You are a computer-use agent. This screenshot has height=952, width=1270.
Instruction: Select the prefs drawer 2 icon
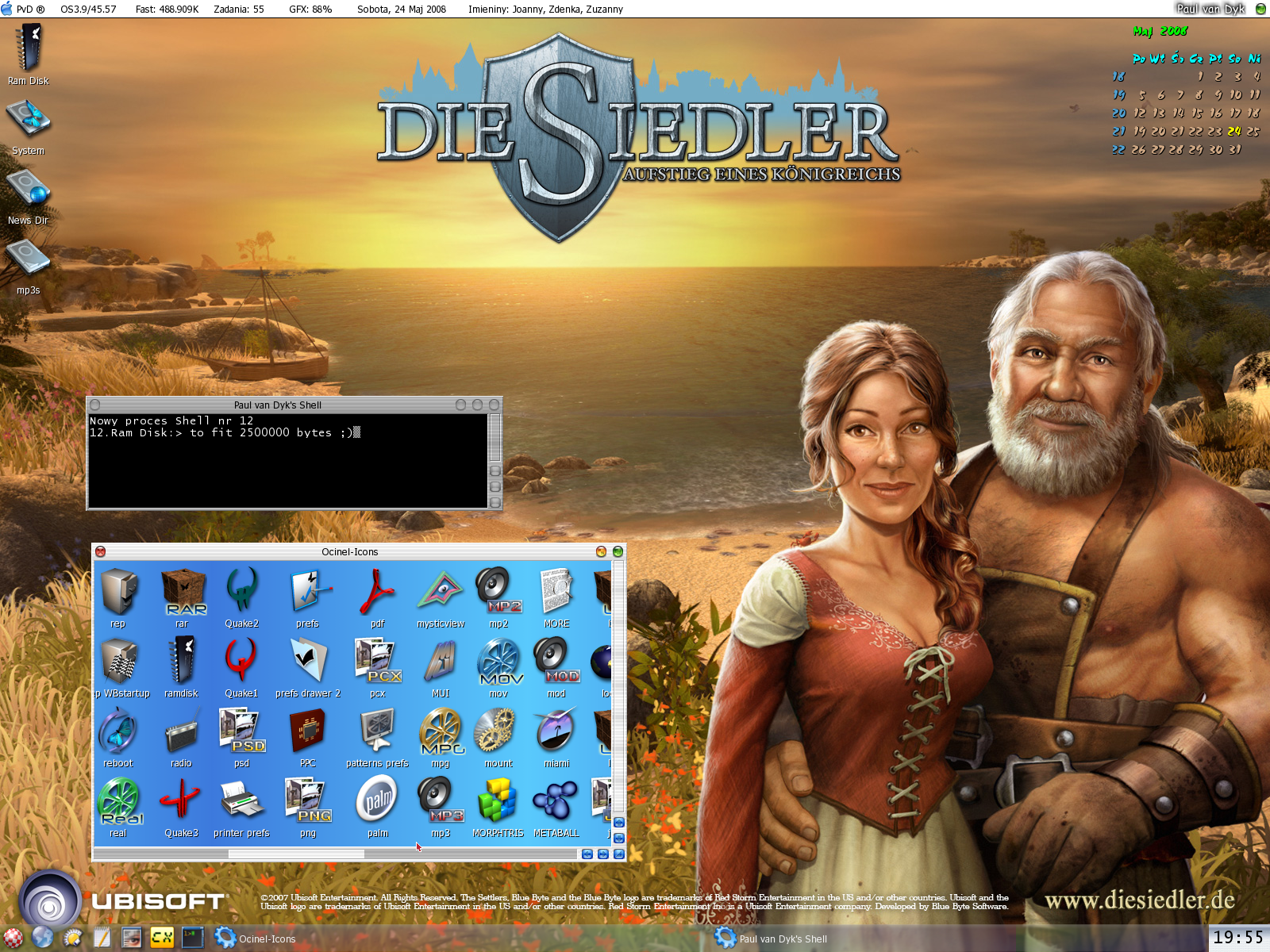(308, 667)
